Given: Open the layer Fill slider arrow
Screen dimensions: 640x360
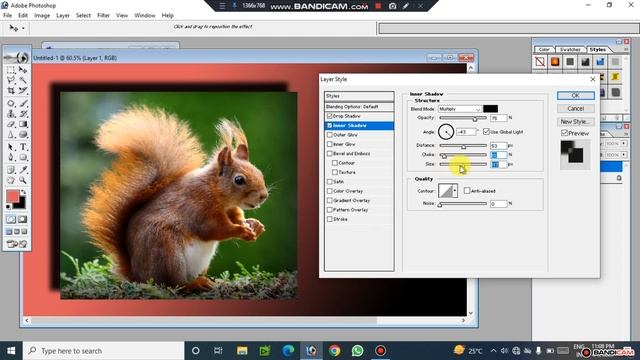Looking at the screenshot, I should (624, 155).
